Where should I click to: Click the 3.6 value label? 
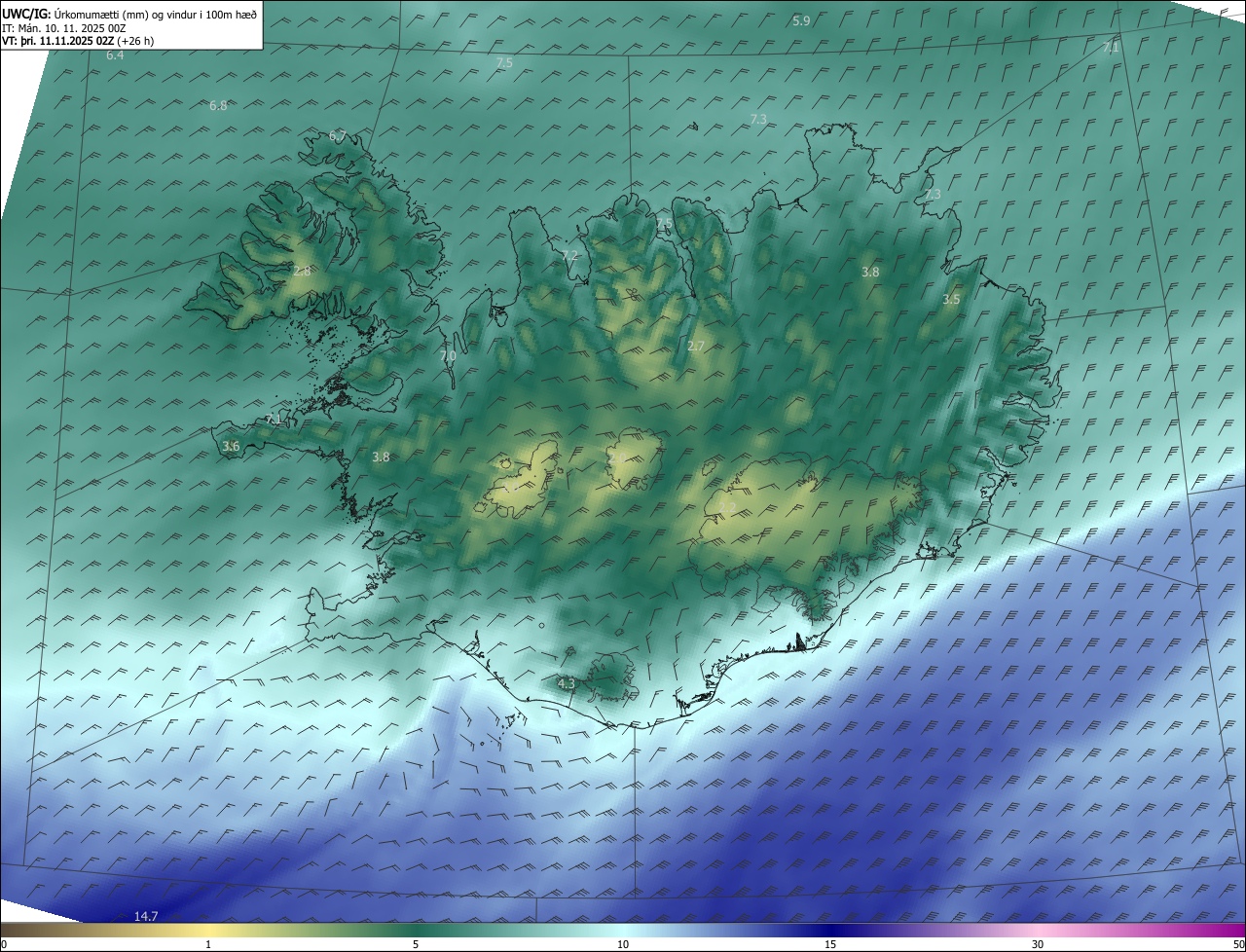[x=231, y=446]
